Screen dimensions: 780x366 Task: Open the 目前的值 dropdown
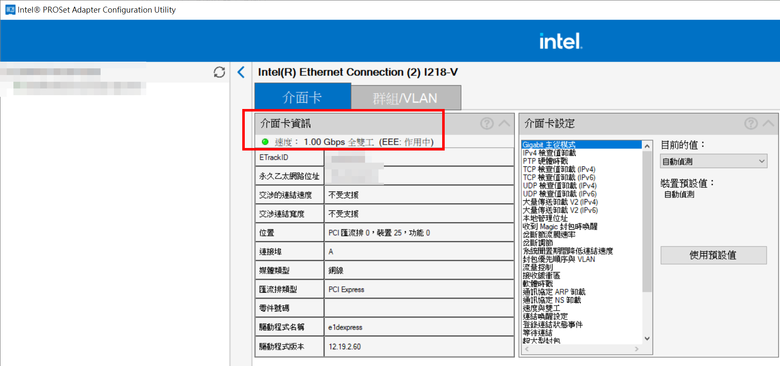(x=713, y=161)
